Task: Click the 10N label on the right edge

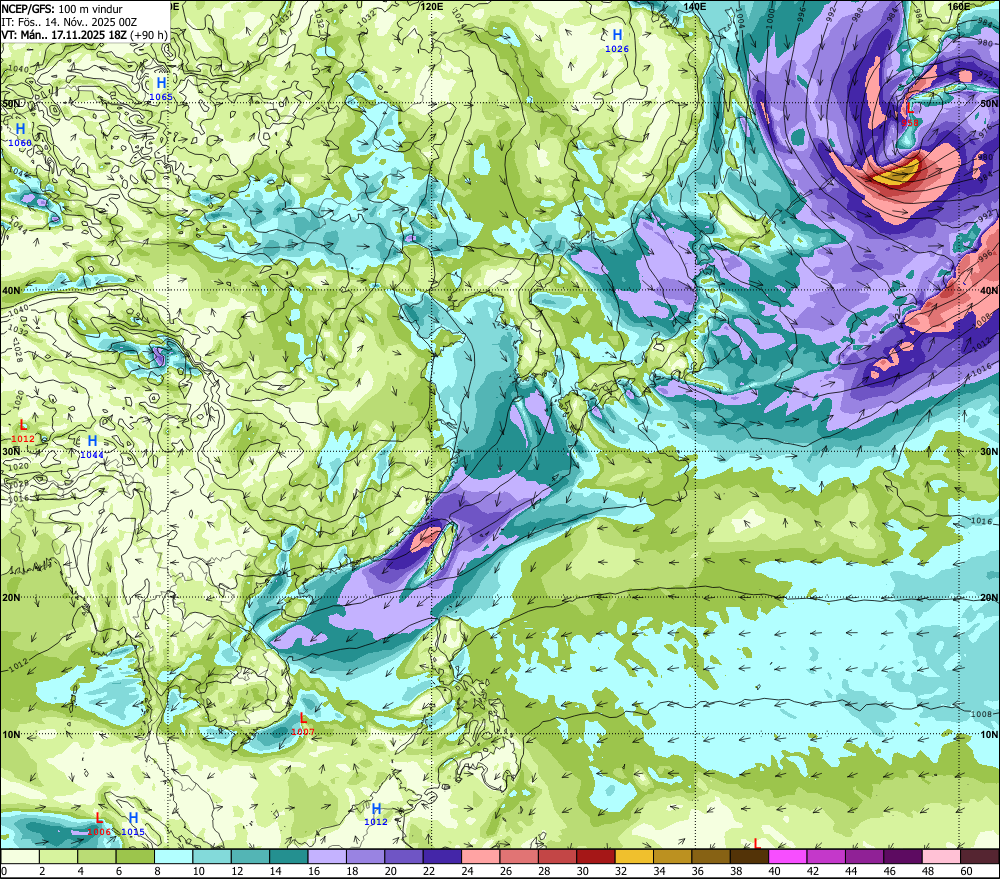Action: 989,734
